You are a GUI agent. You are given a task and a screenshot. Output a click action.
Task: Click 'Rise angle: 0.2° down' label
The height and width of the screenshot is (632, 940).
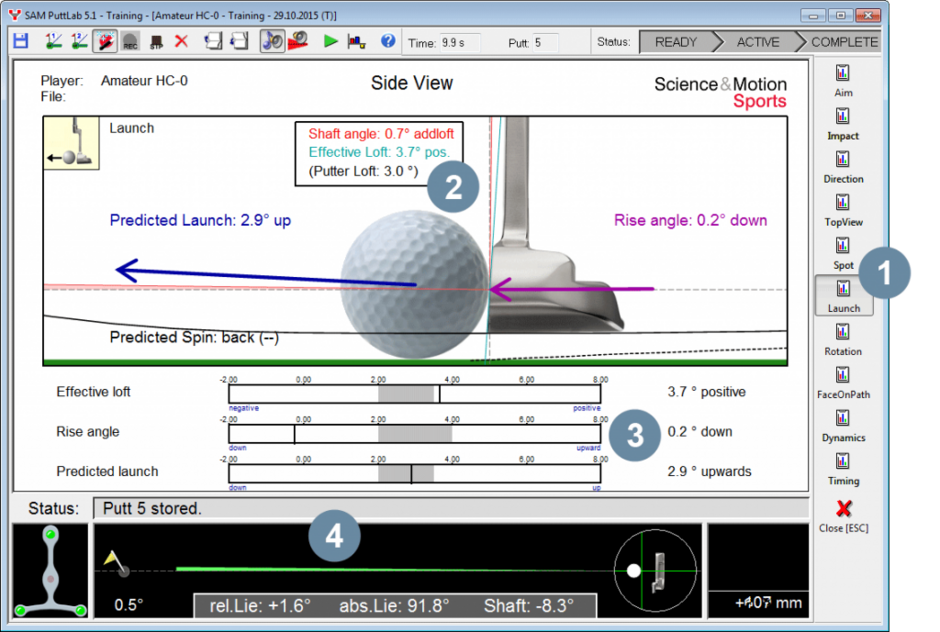click(691, 220)
